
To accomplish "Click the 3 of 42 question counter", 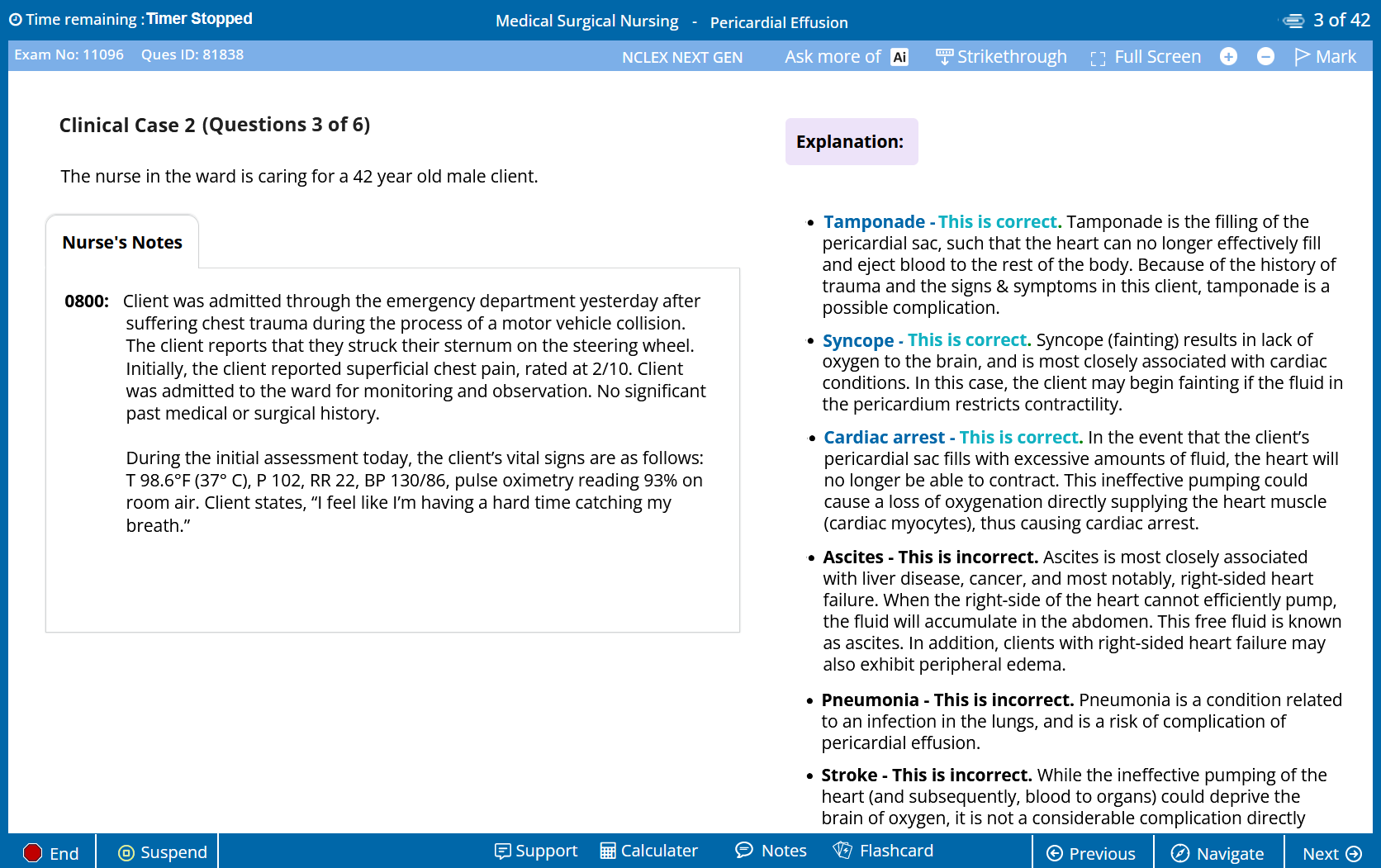I will pyautogui.click(x=1341, y=20).
